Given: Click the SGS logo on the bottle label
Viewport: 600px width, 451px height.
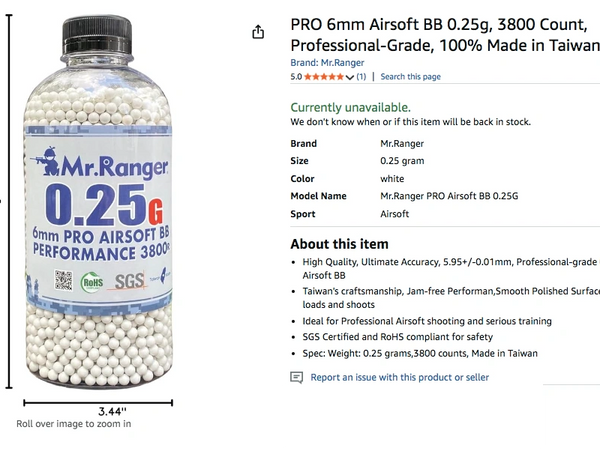Looking at the screenshot, I should [130, 281].
